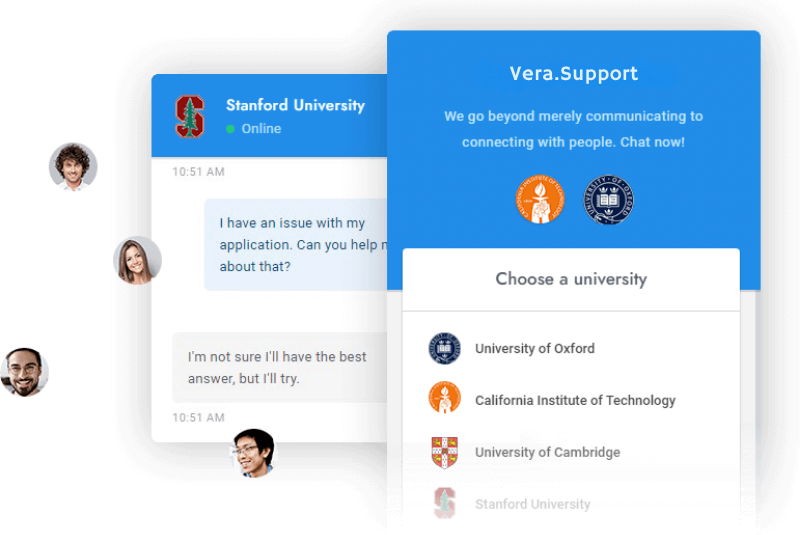Click the Stanford University chat title
Viewport: 800px width, 535px height.
coord(295,106)
